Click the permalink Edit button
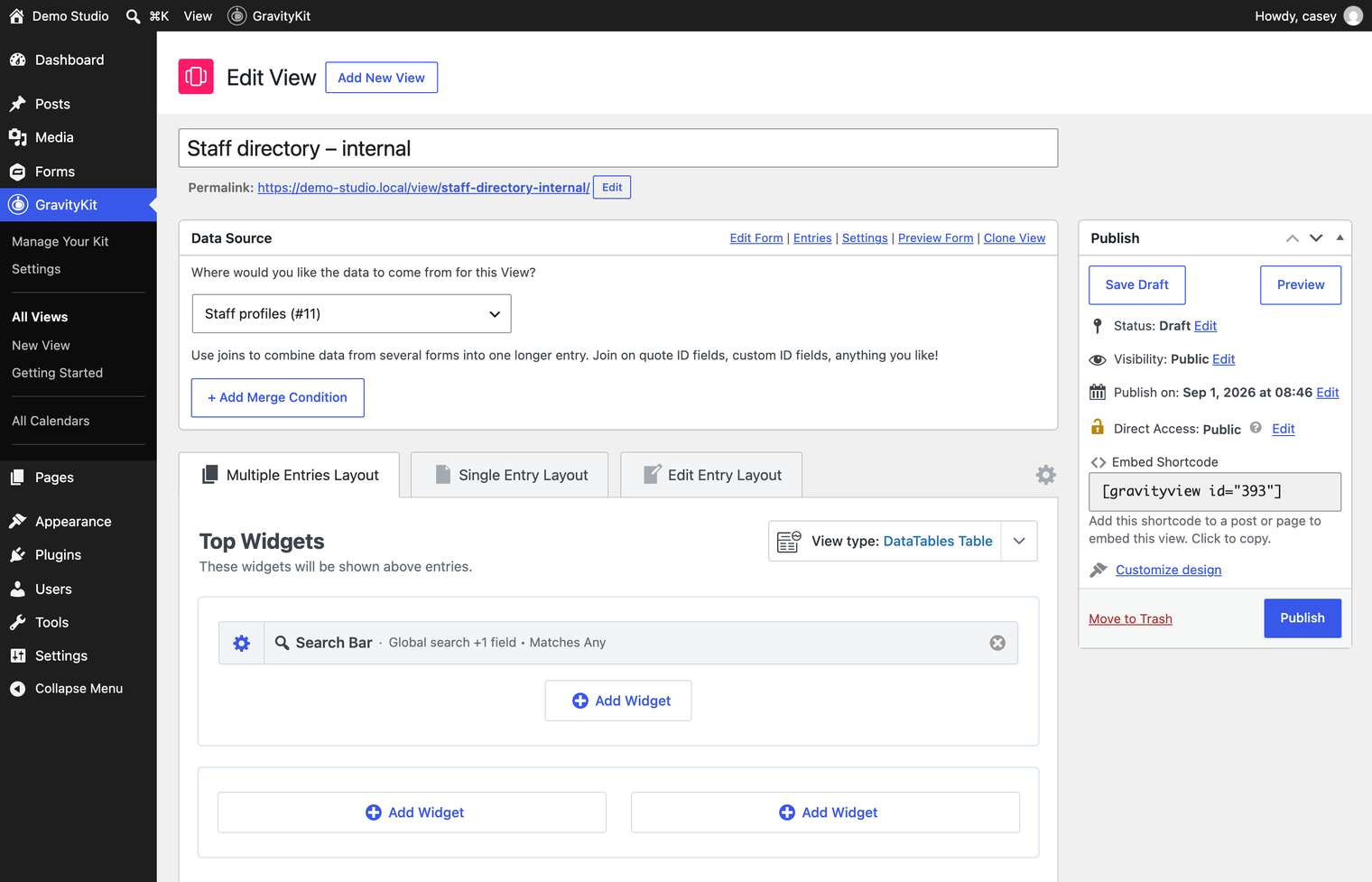Viewport: 1372px width, 882px height. pos(612,188)
